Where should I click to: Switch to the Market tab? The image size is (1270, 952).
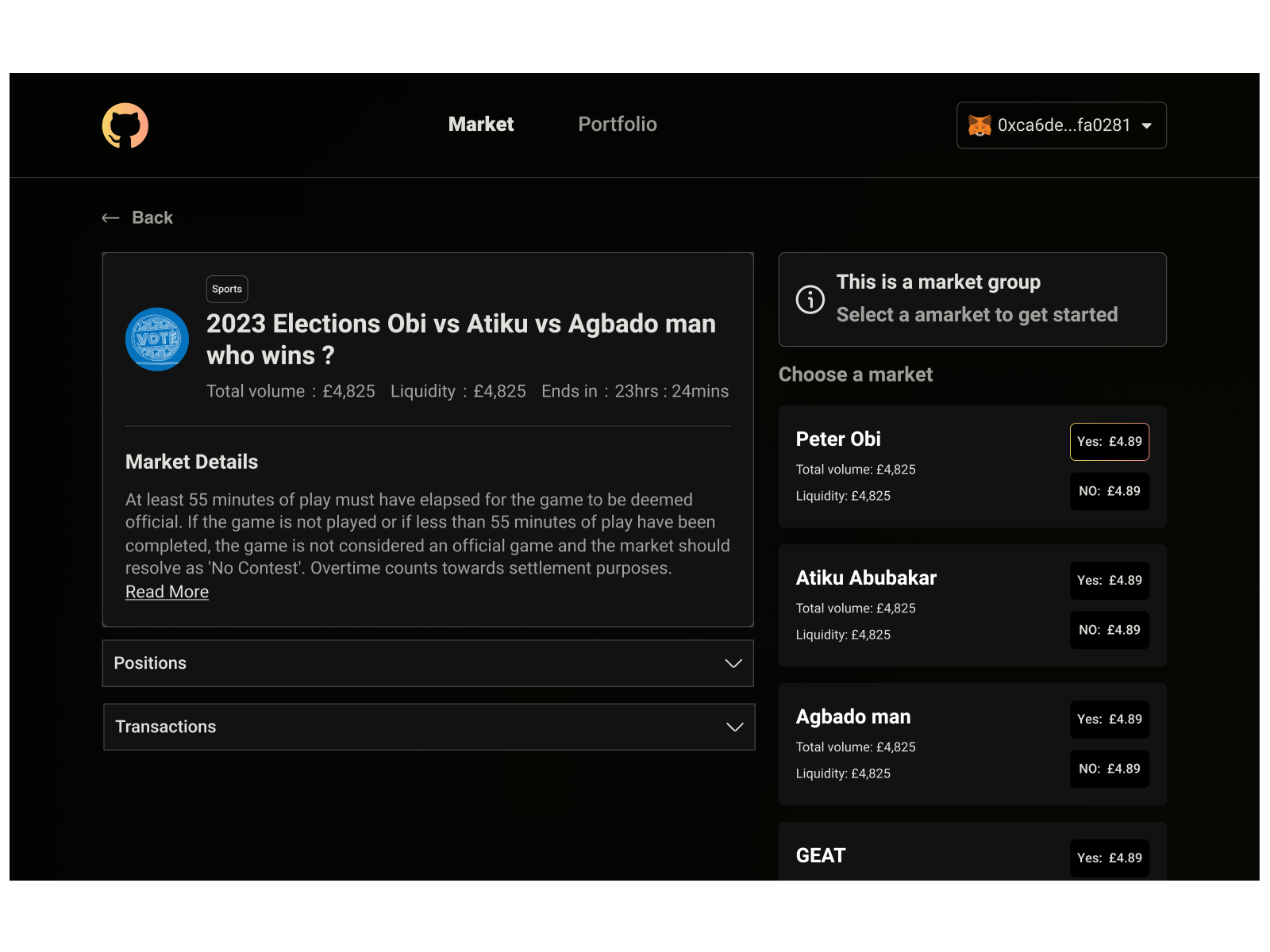pos(480,125)
